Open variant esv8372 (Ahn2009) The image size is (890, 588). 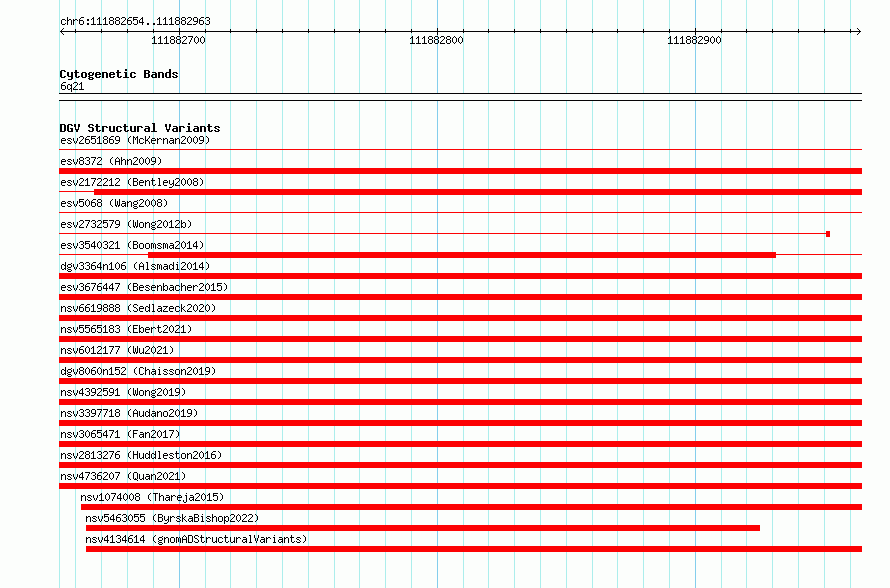(111, 161)
